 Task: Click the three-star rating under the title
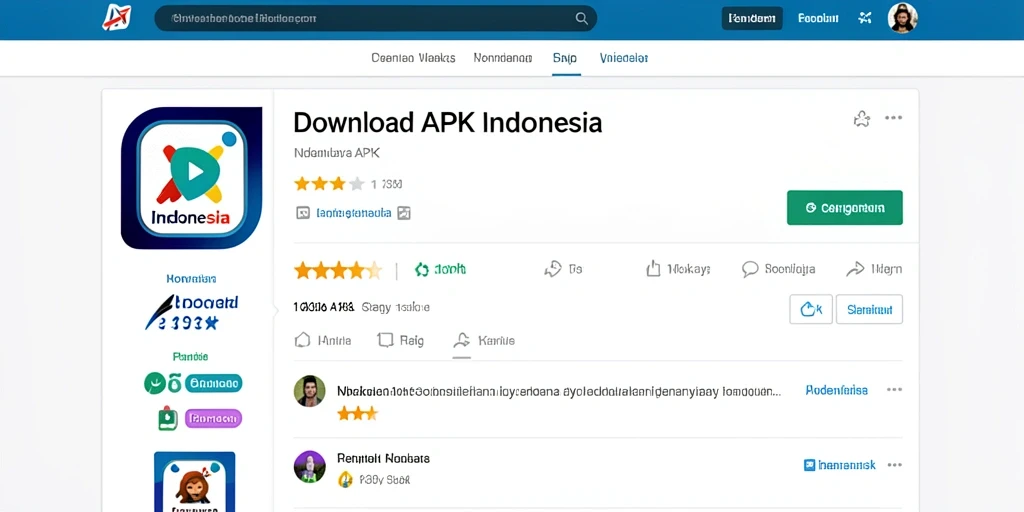coord(328,184)
